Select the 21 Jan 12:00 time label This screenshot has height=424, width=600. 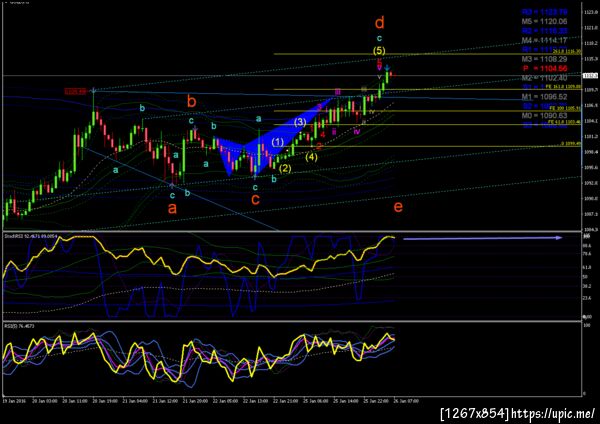(x=165, y=401)
